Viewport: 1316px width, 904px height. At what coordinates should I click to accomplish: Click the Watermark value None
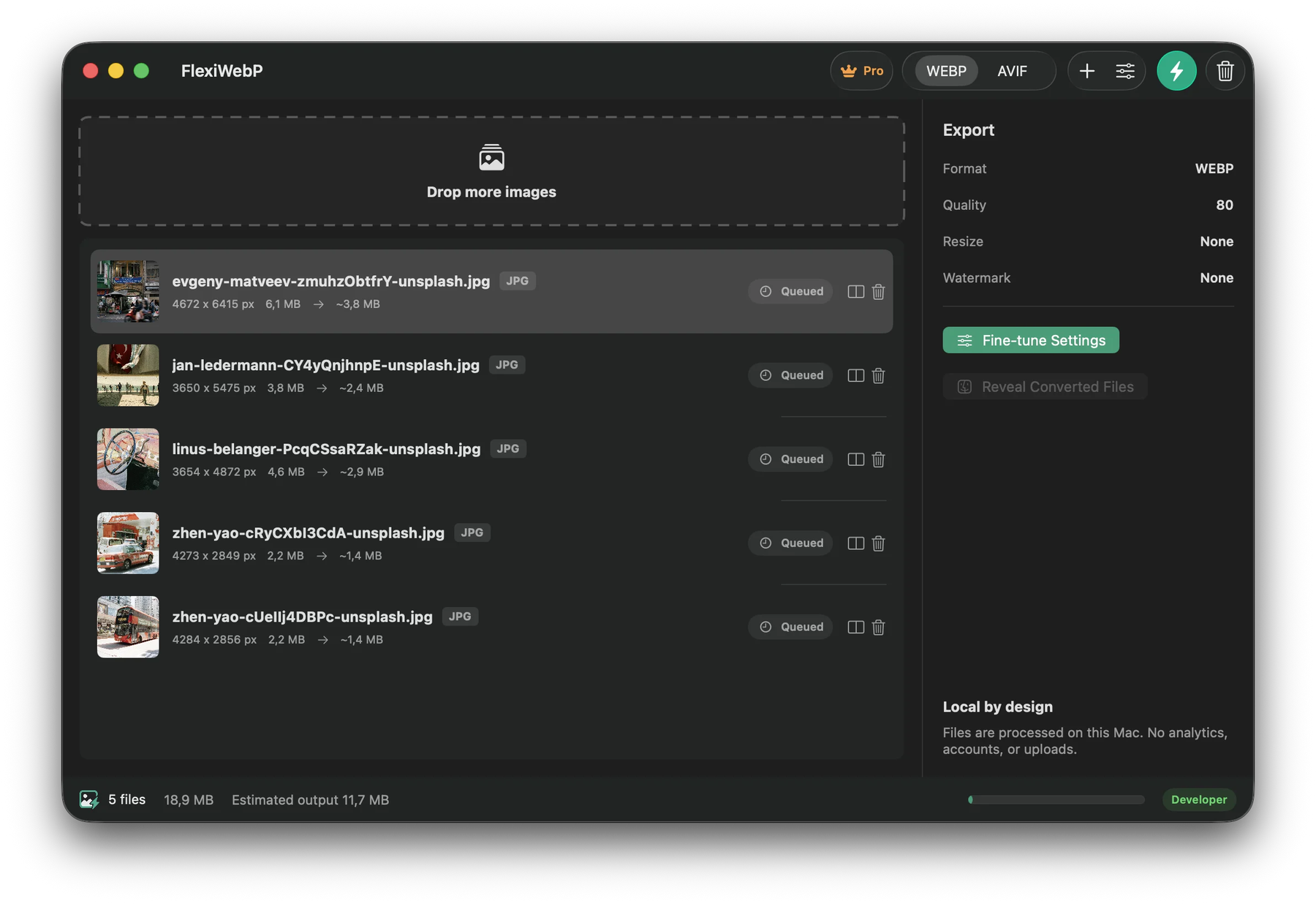pos(1217,279)
